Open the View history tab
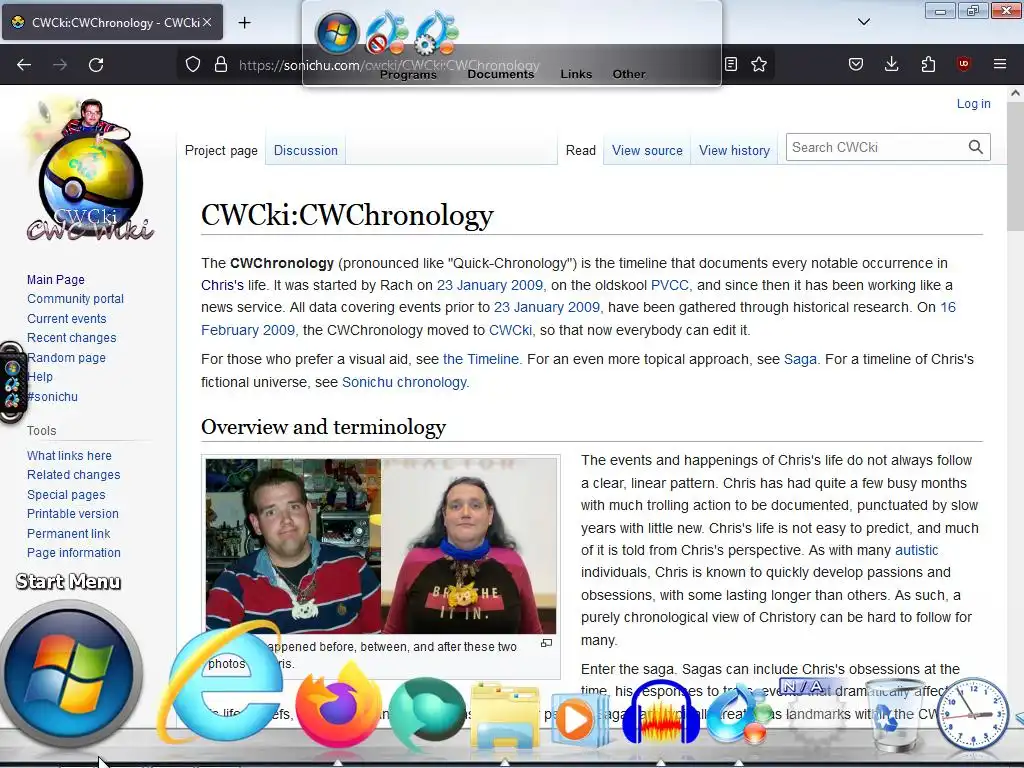The image size is (1024, 768). [x=734, y=150]
